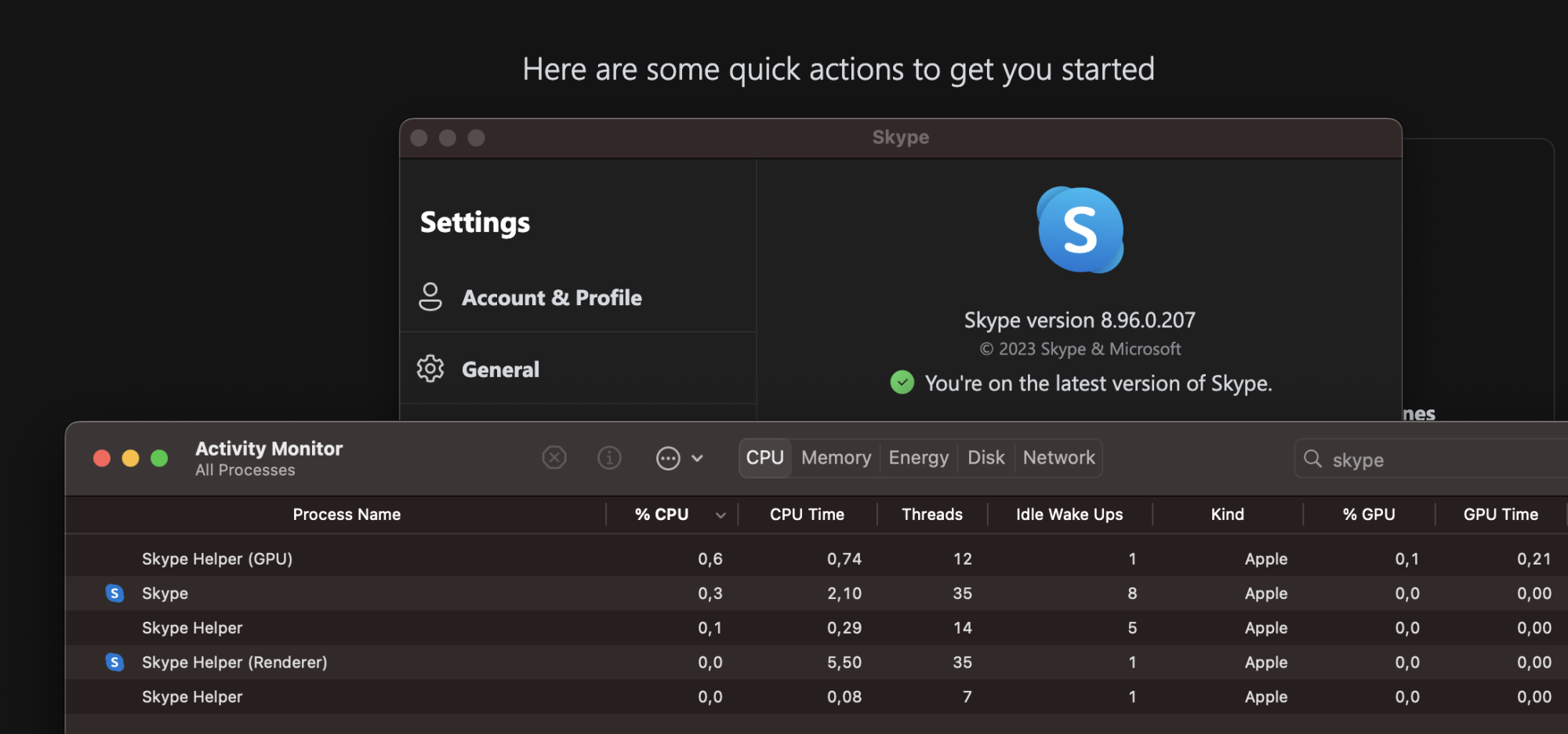Minimize Activity Monitor with the yellow button
This screenshot has height=734, width=1568.
[x=130, y=458]
